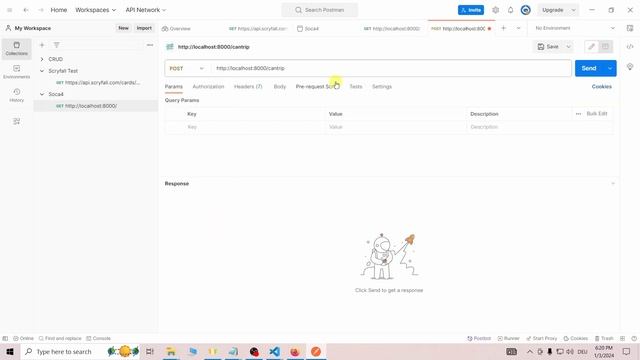Screen dimensions: 640x360
Task: Click the New button in My Workspace
Action: click(123, 28)
